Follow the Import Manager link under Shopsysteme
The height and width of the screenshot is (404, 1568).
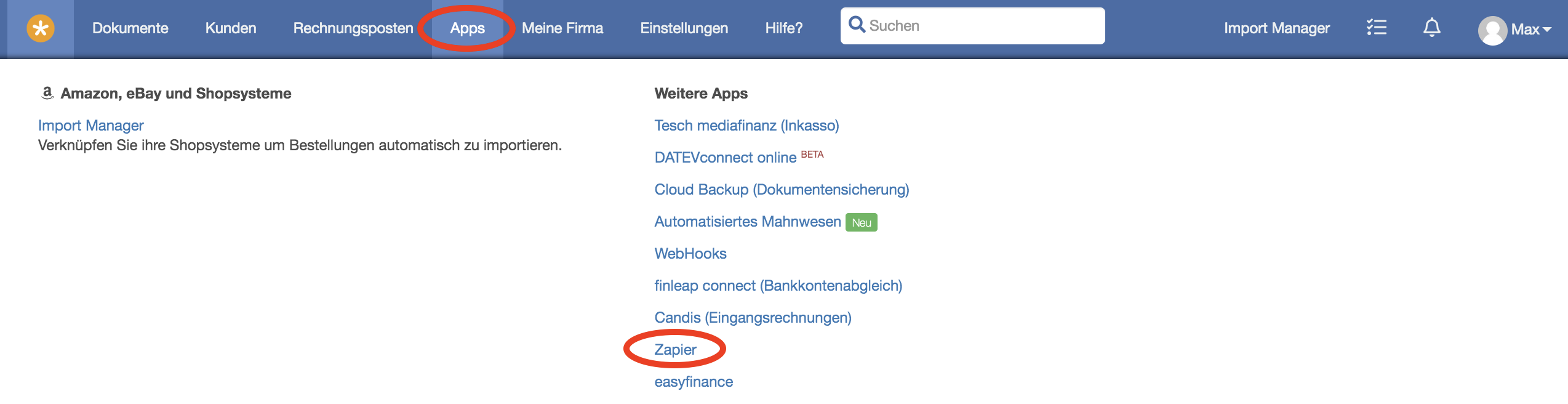pos(90,126)
